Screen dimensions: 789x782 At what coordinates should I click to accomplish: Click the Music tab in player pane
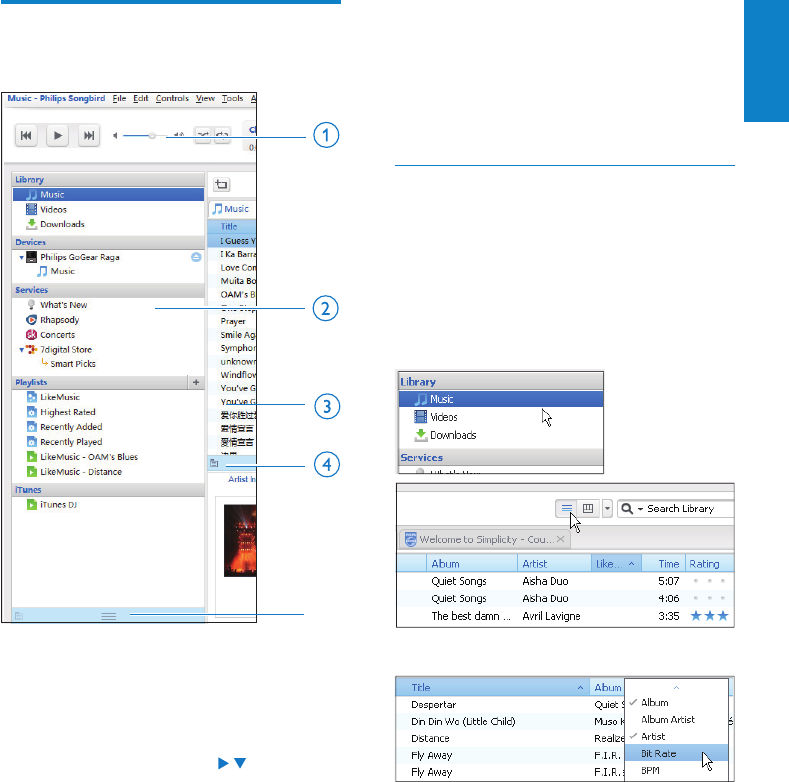tap(231, 209)
